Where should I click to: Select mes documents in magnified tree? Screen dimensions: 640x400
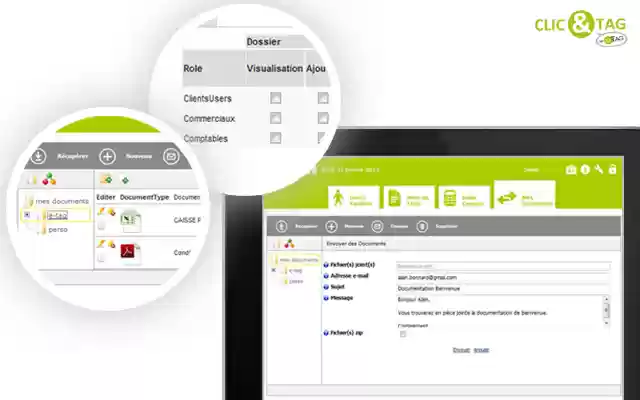[62, 201]
